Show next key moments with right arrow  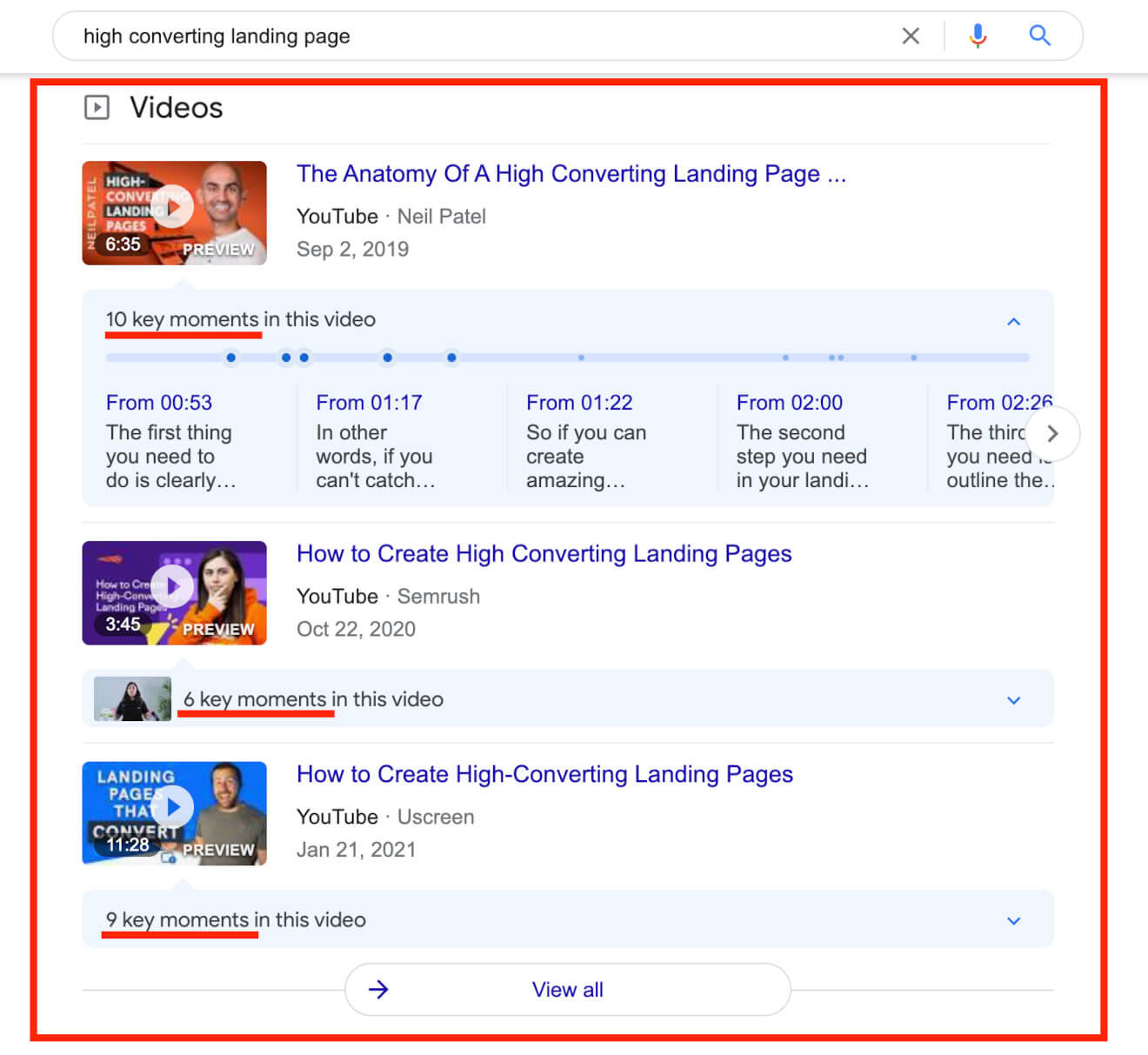(1052, 433)
